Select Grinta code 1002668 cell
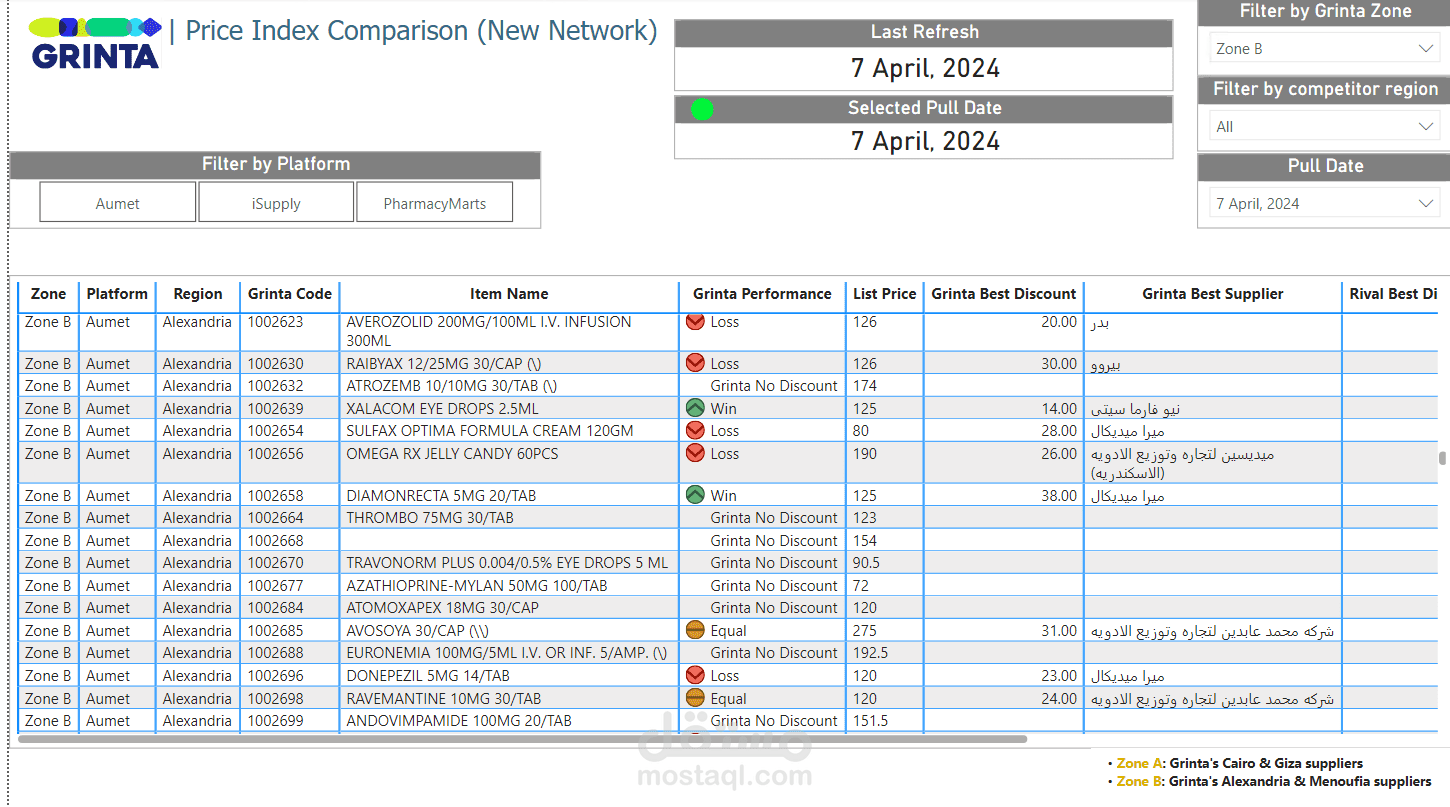Screen dimensions: 1450x807 (290, 540)
